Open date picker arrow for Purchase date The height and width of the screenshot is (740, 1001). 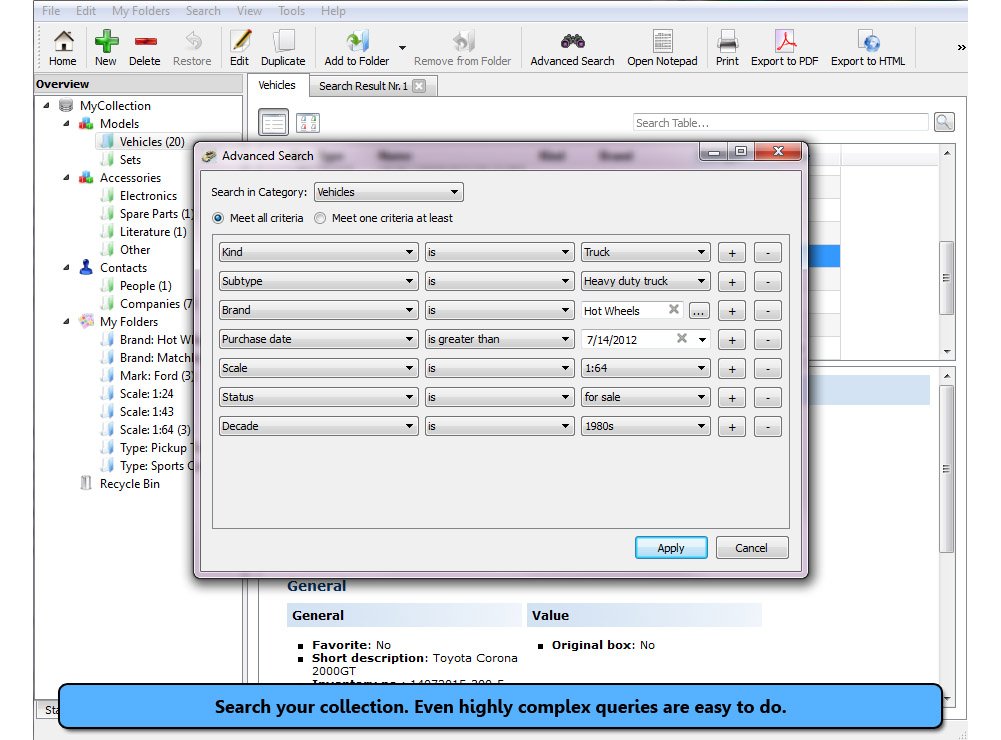702,339
